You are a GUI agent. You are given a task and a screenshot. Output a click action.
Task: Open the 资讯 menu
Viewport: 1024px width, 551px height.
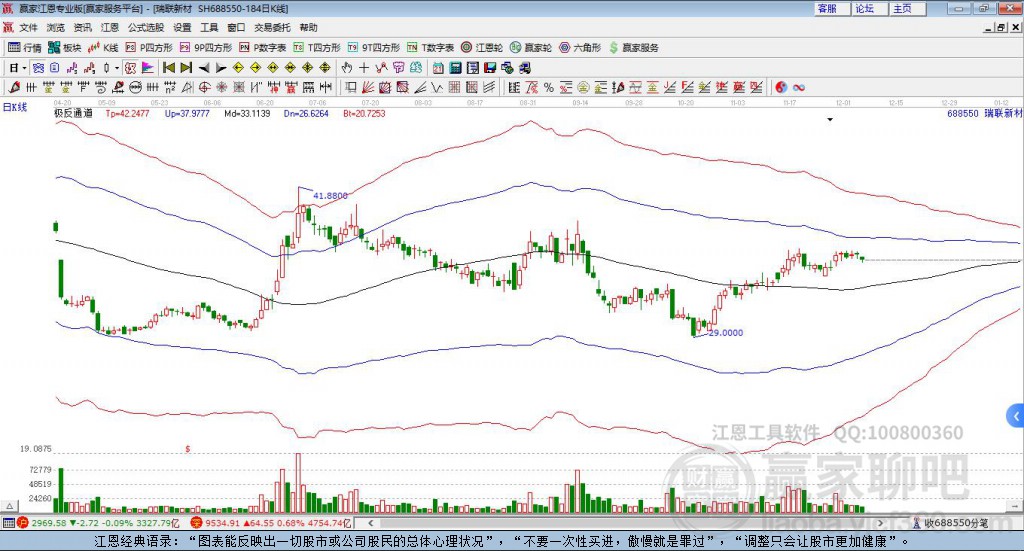click(82, 27)
